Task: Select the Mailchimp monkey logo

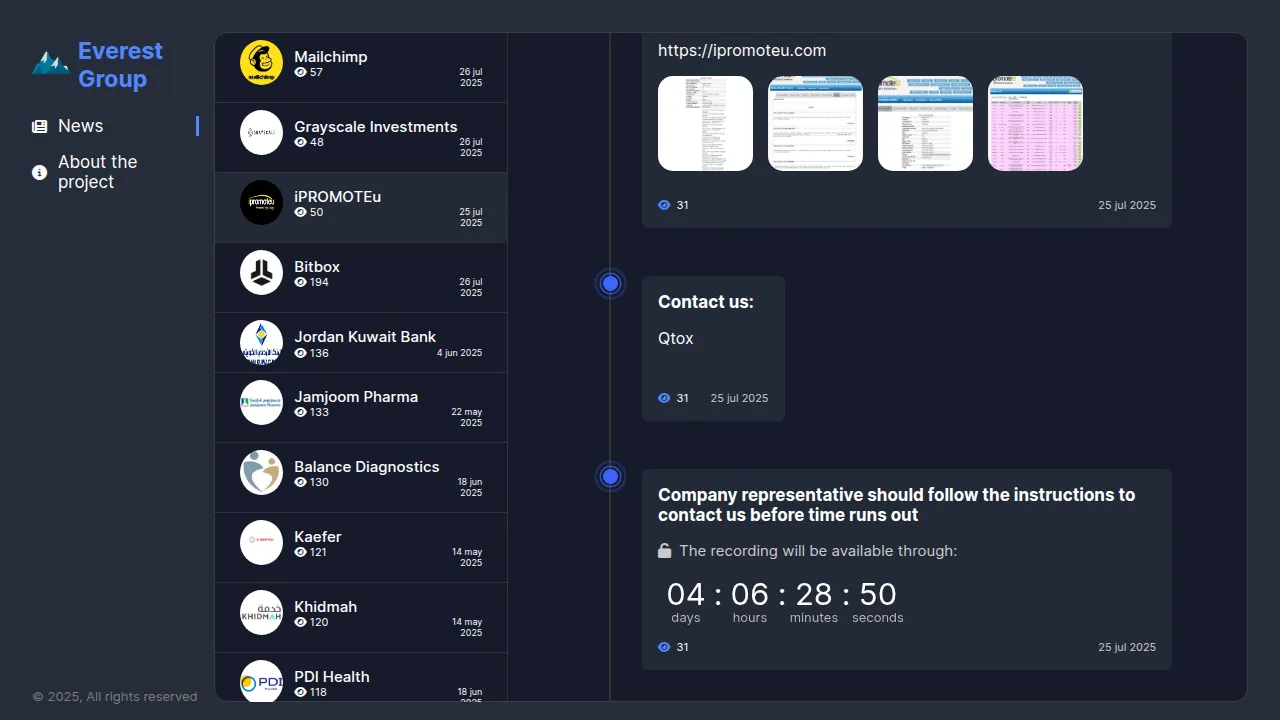Action: point(261,63)
